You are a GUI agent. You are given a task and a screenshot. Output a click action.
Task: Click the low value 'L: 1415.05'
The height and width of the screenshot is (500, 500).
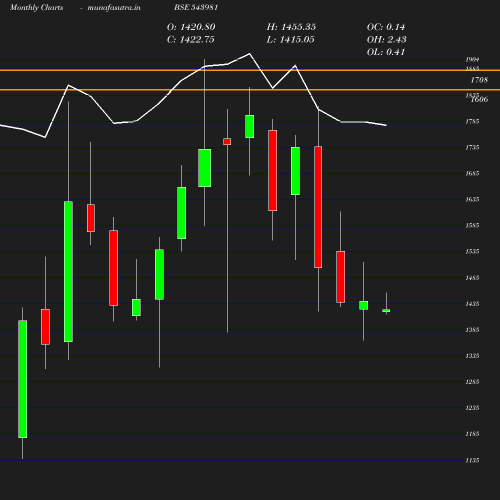[x=290, y=39]
